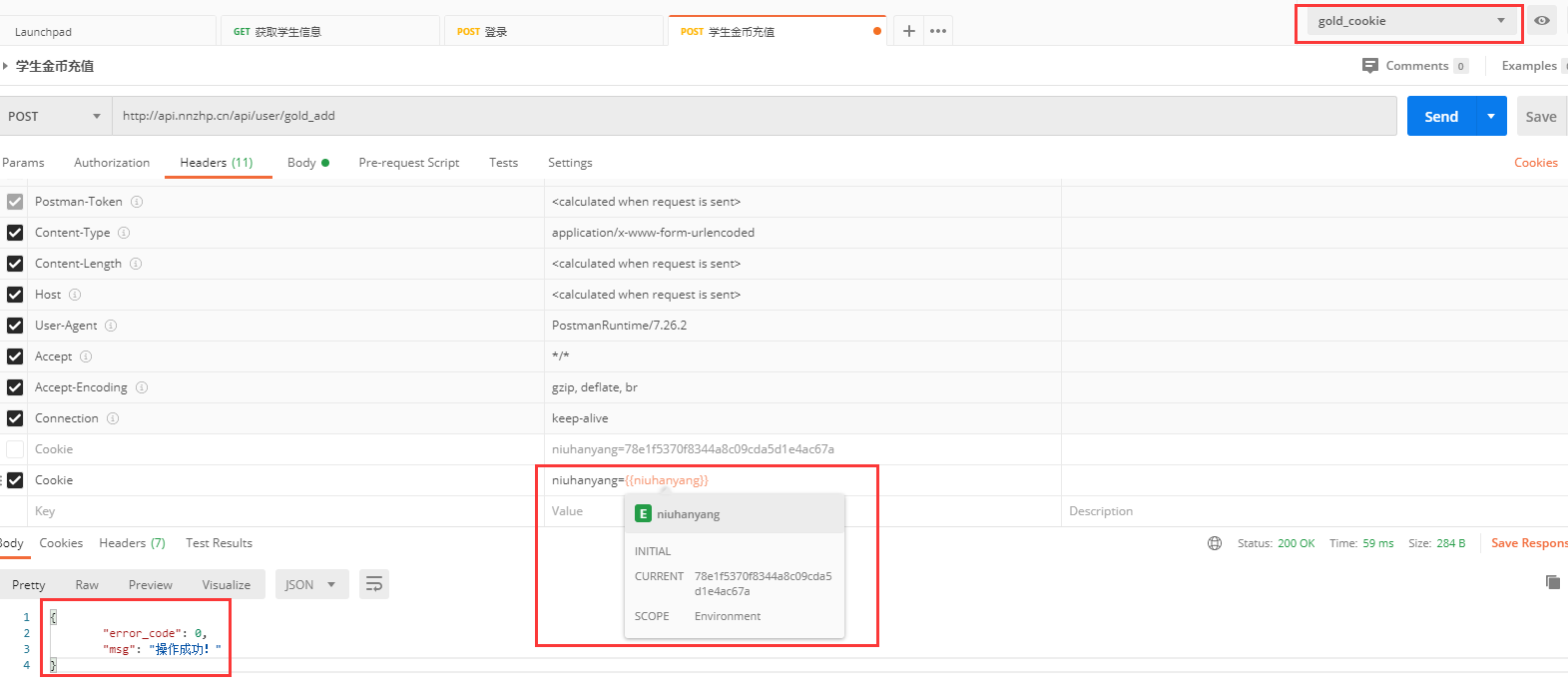Open a new request tab with plus icon
1568x695 pixels.
coord(908,31)
